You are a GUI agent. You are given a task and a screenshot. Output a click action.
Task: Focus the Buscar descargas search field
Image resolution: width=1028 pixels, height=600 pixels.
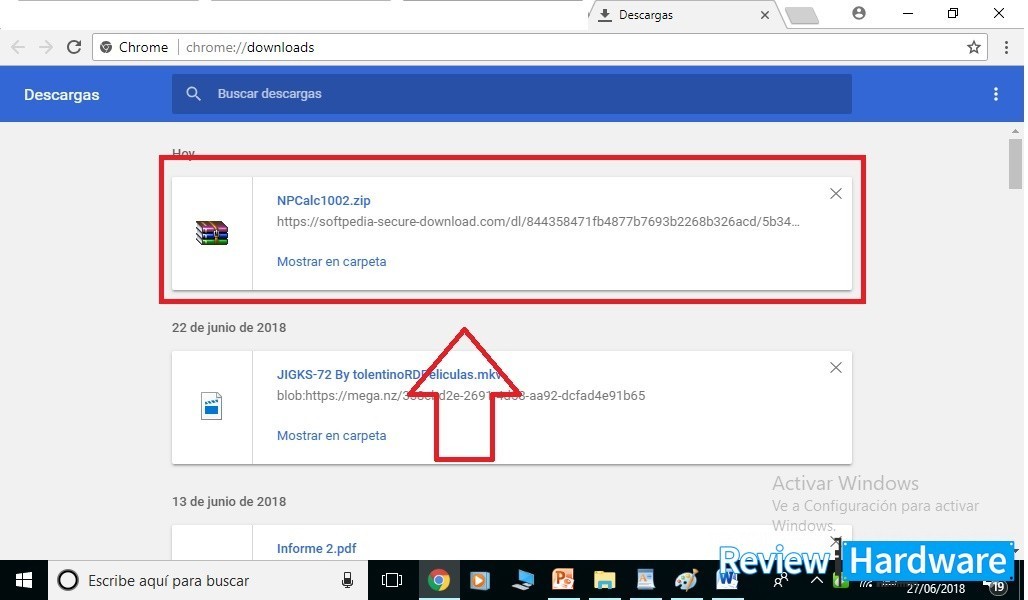512,94
